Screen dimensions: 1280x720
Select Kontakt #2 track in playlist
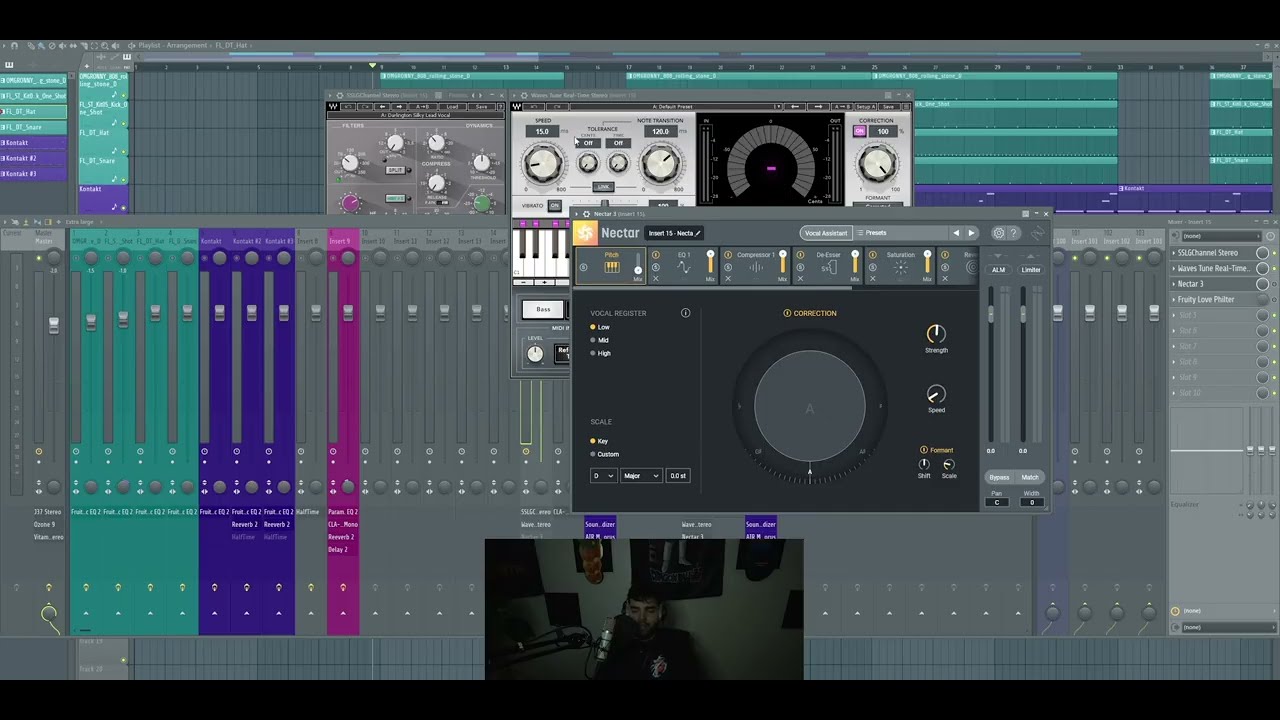pos(33,158)
